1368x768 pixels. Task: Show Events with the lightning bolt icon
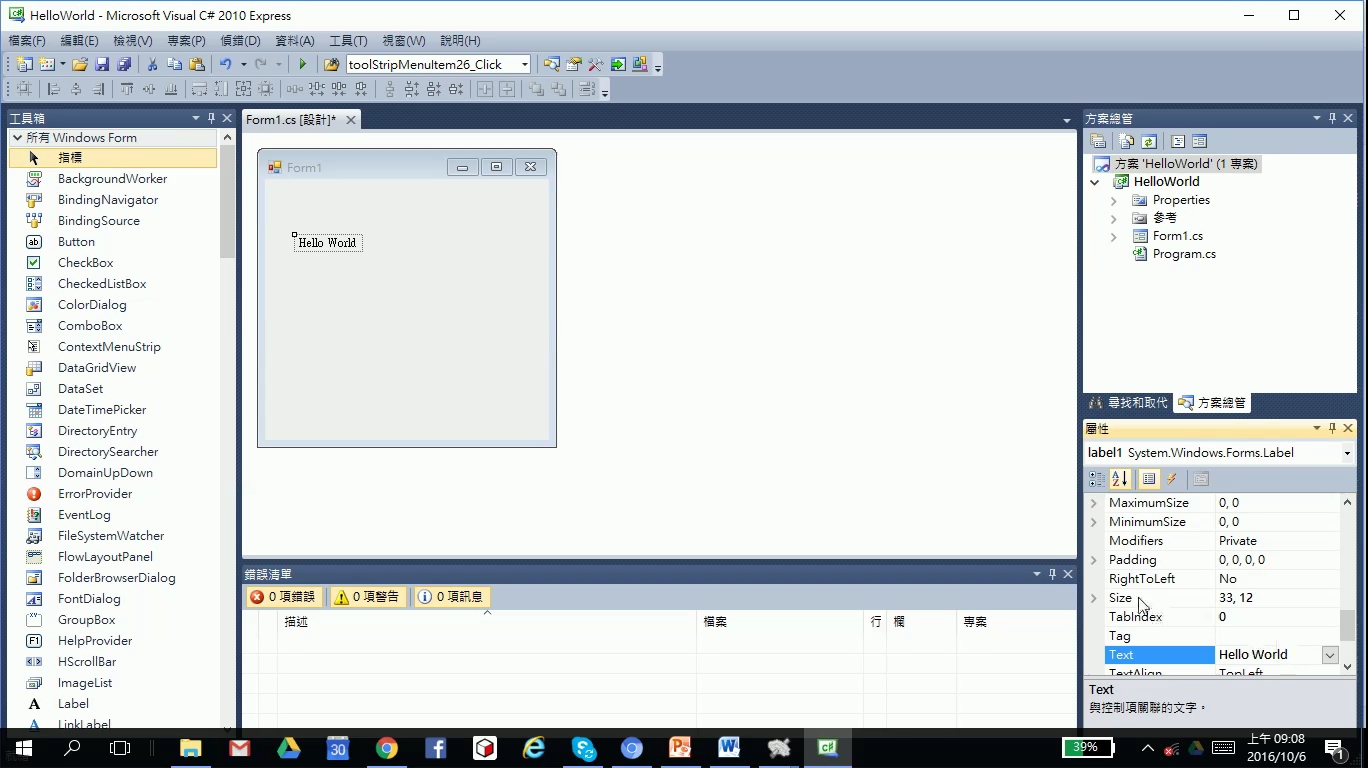coord(1172,479)
